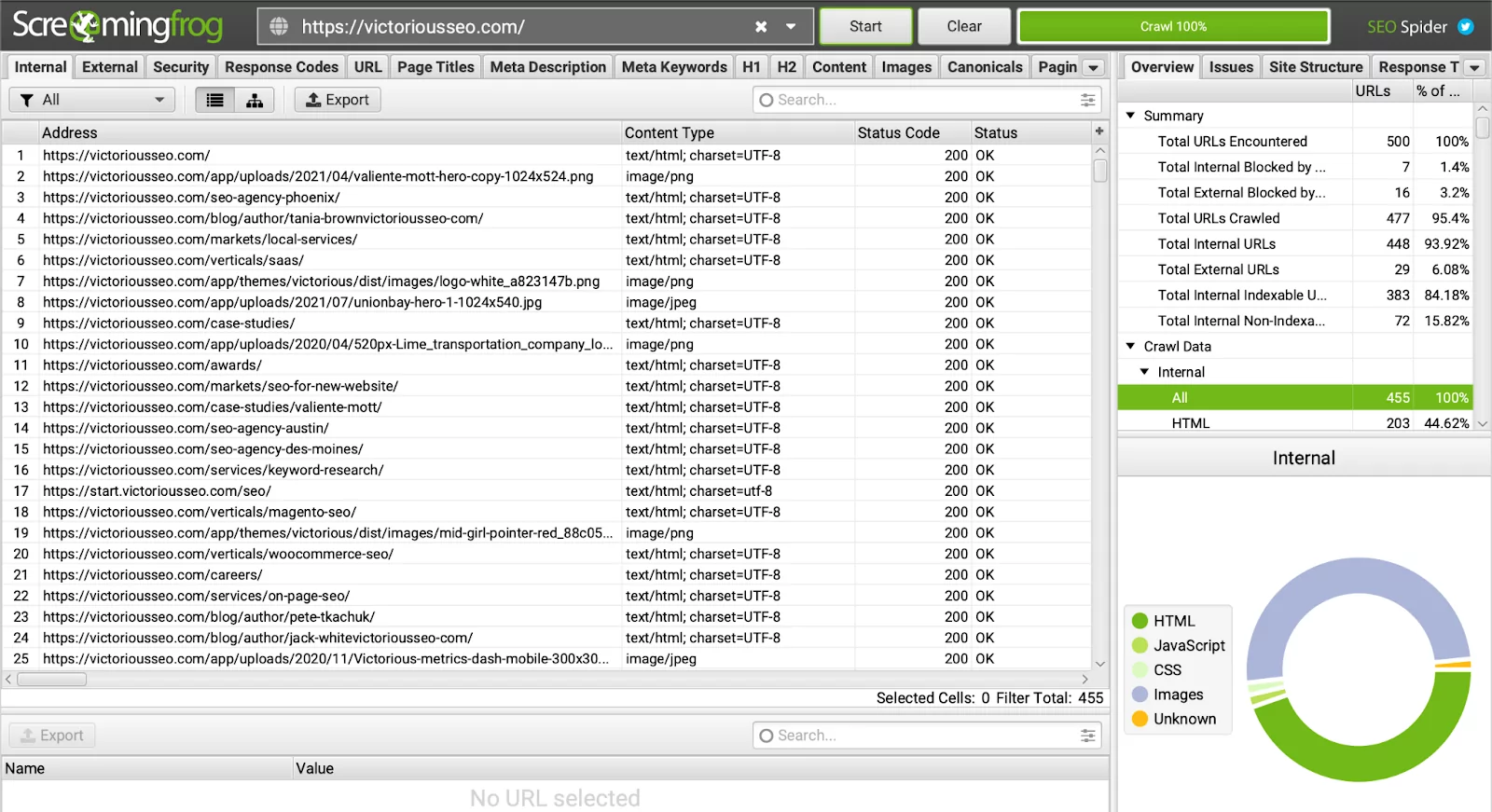Select Total URLs Crawled row
Viewport: 1492px width, 812px height.
pos(1295,218)
